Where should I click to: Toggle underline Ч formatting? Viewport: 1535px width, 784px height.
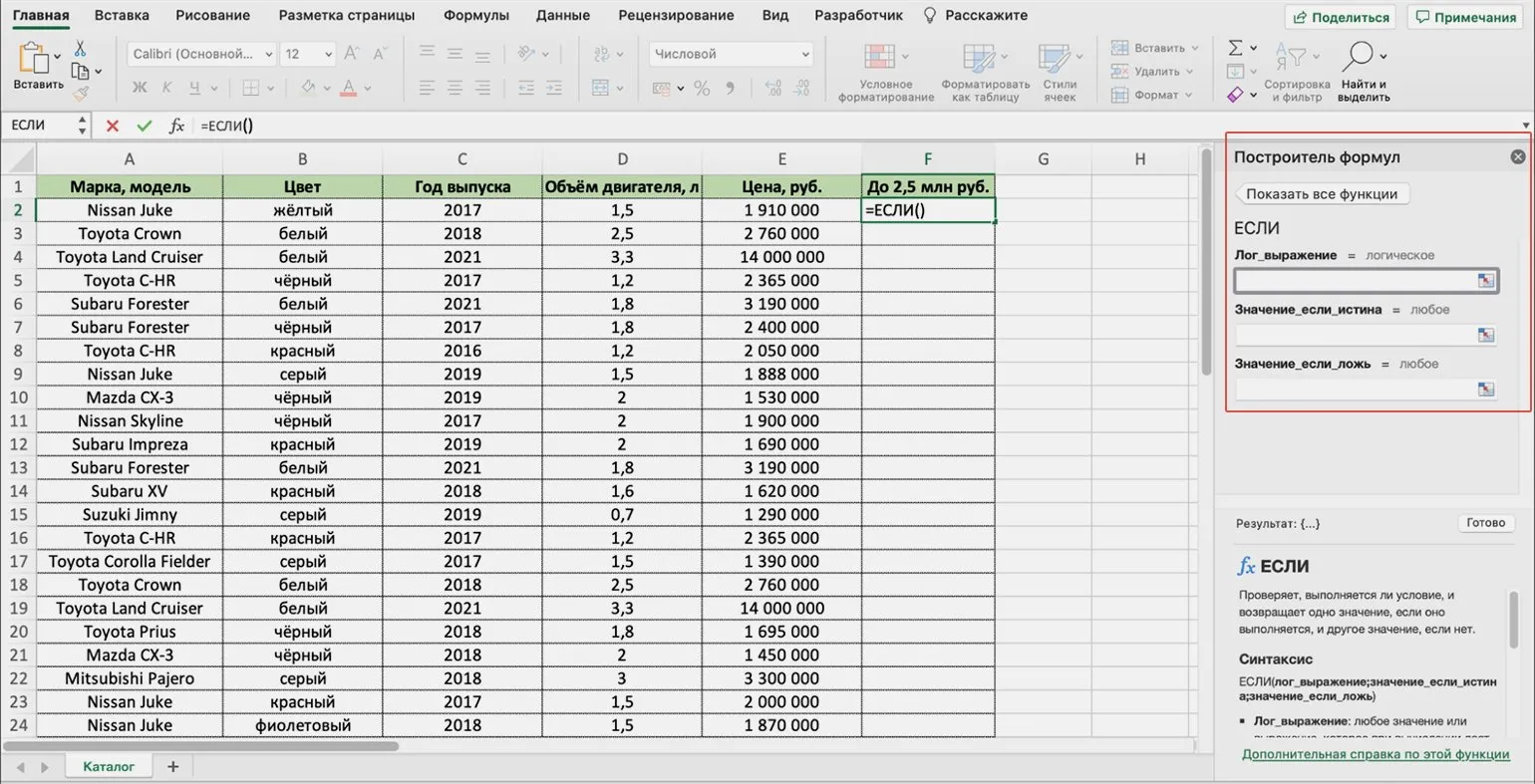(x=193, y=88)
